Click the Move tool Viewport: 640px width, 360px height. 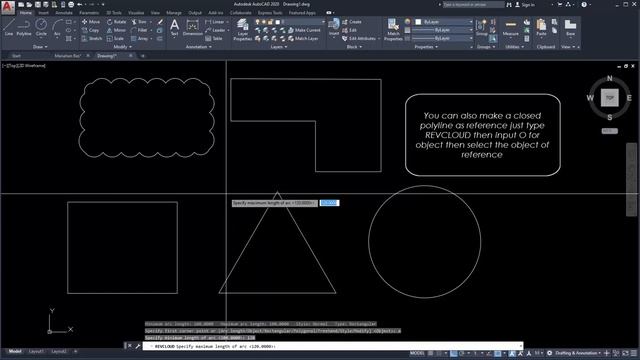pos(91,22)
